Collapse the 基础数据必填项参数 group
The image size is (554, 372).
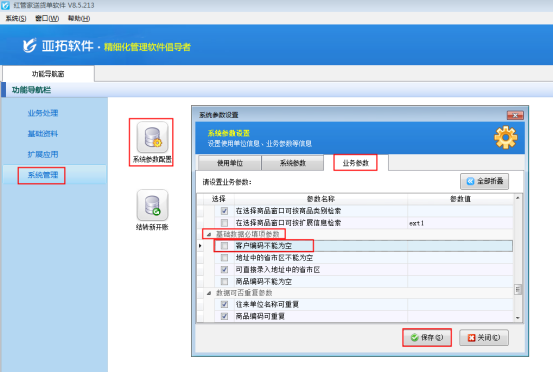[209, 234]
